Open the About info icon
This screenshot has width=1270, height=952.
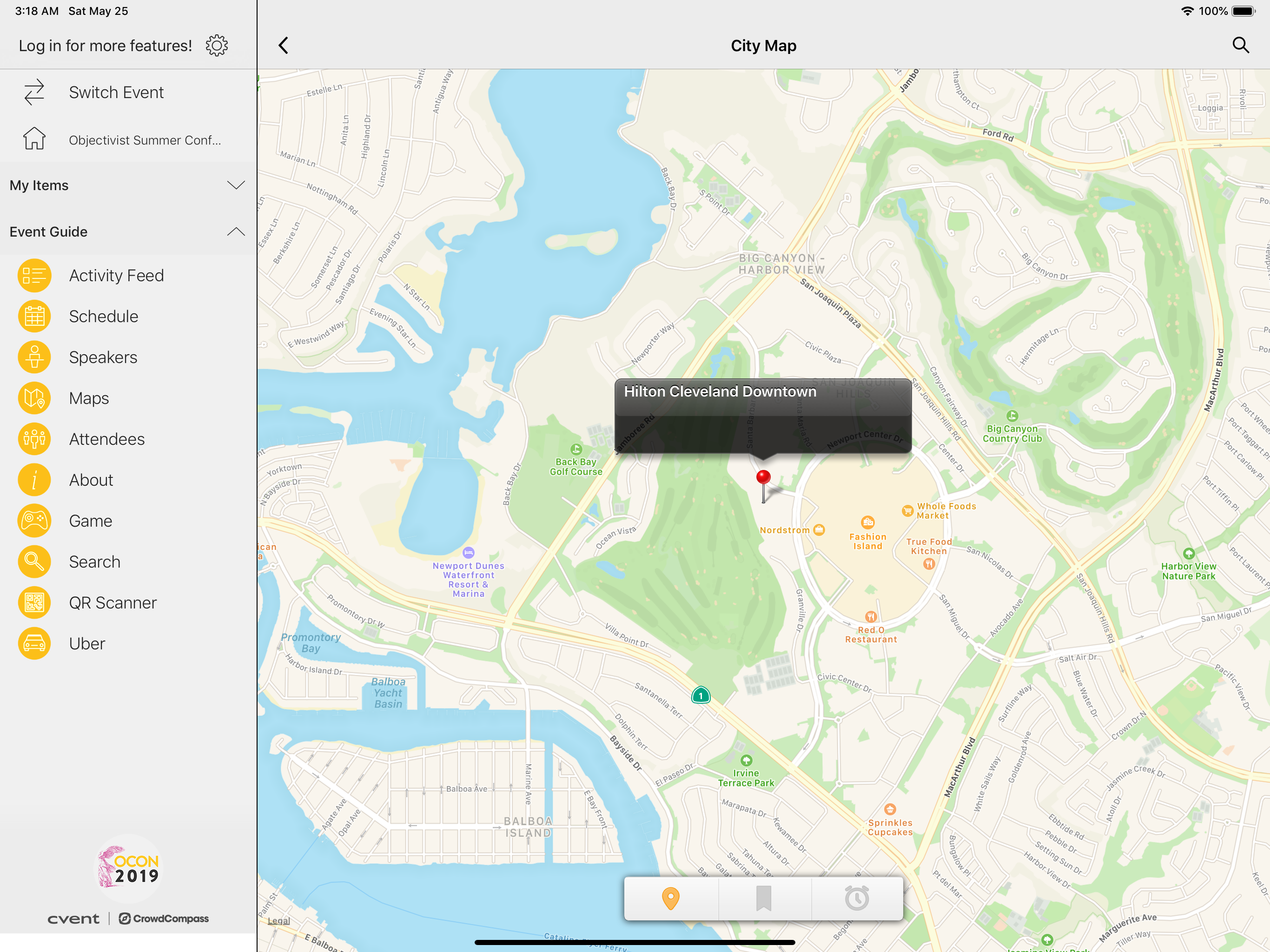pos(34,480)
